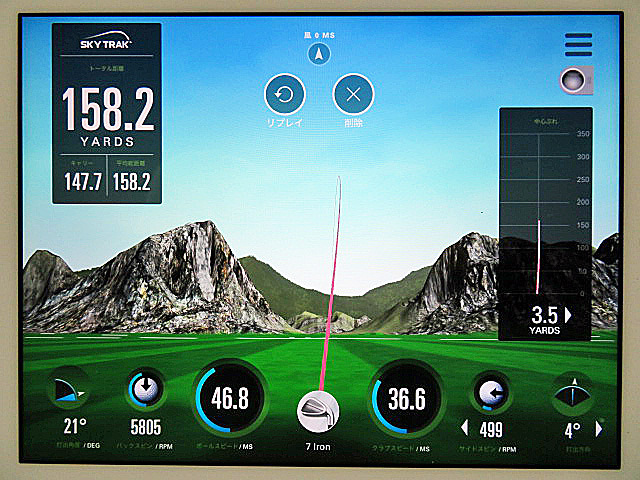
Task: Click the backspin 5805 ball icon
Action: [146, 389]
